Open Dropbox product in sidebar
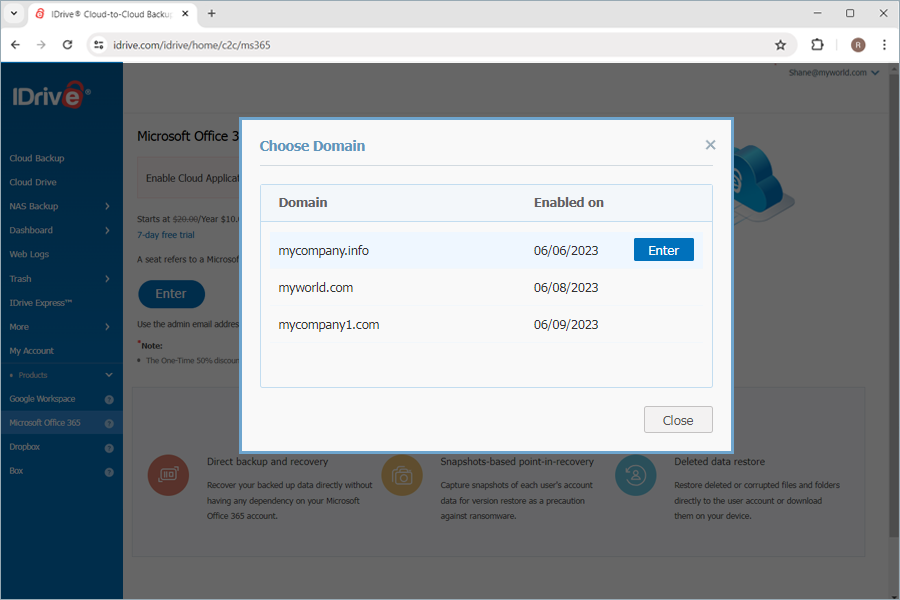 (x=25, y=447)
